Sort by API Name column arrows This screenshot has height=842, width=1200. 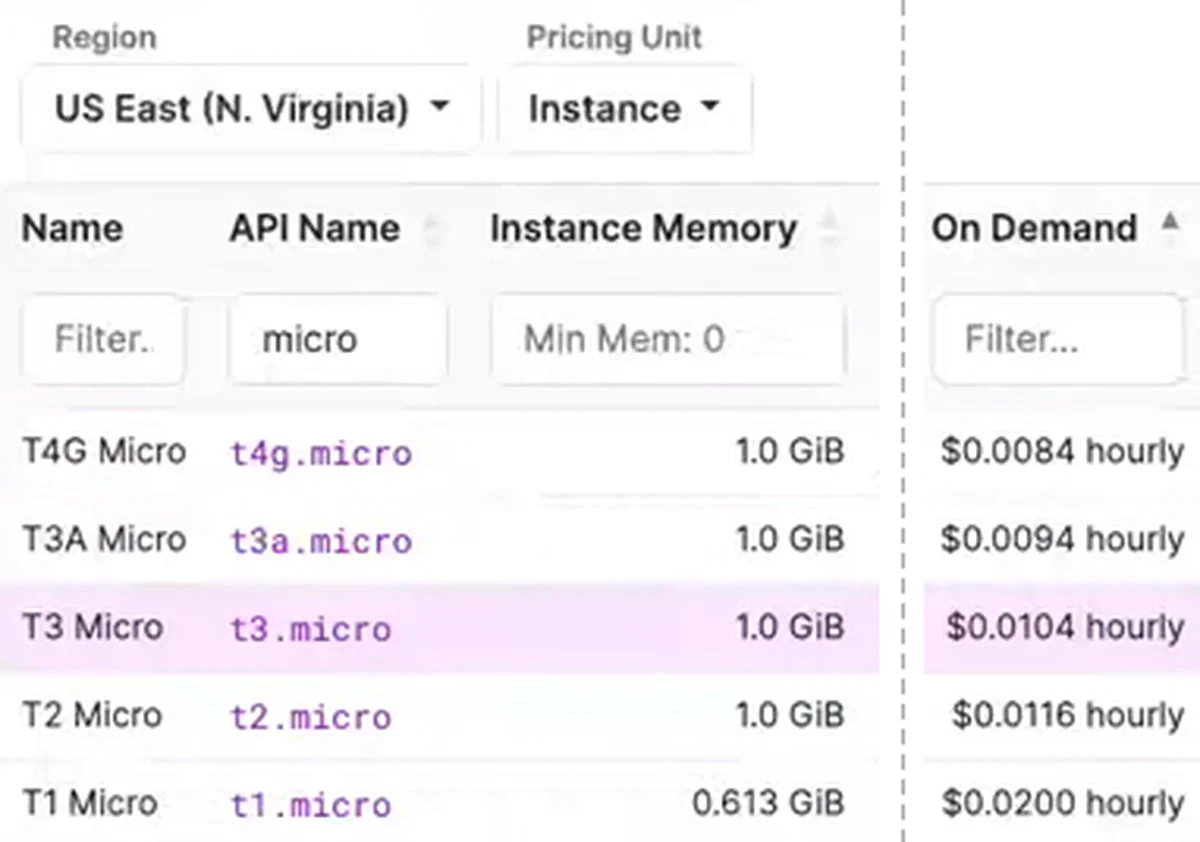coord(431,229)
